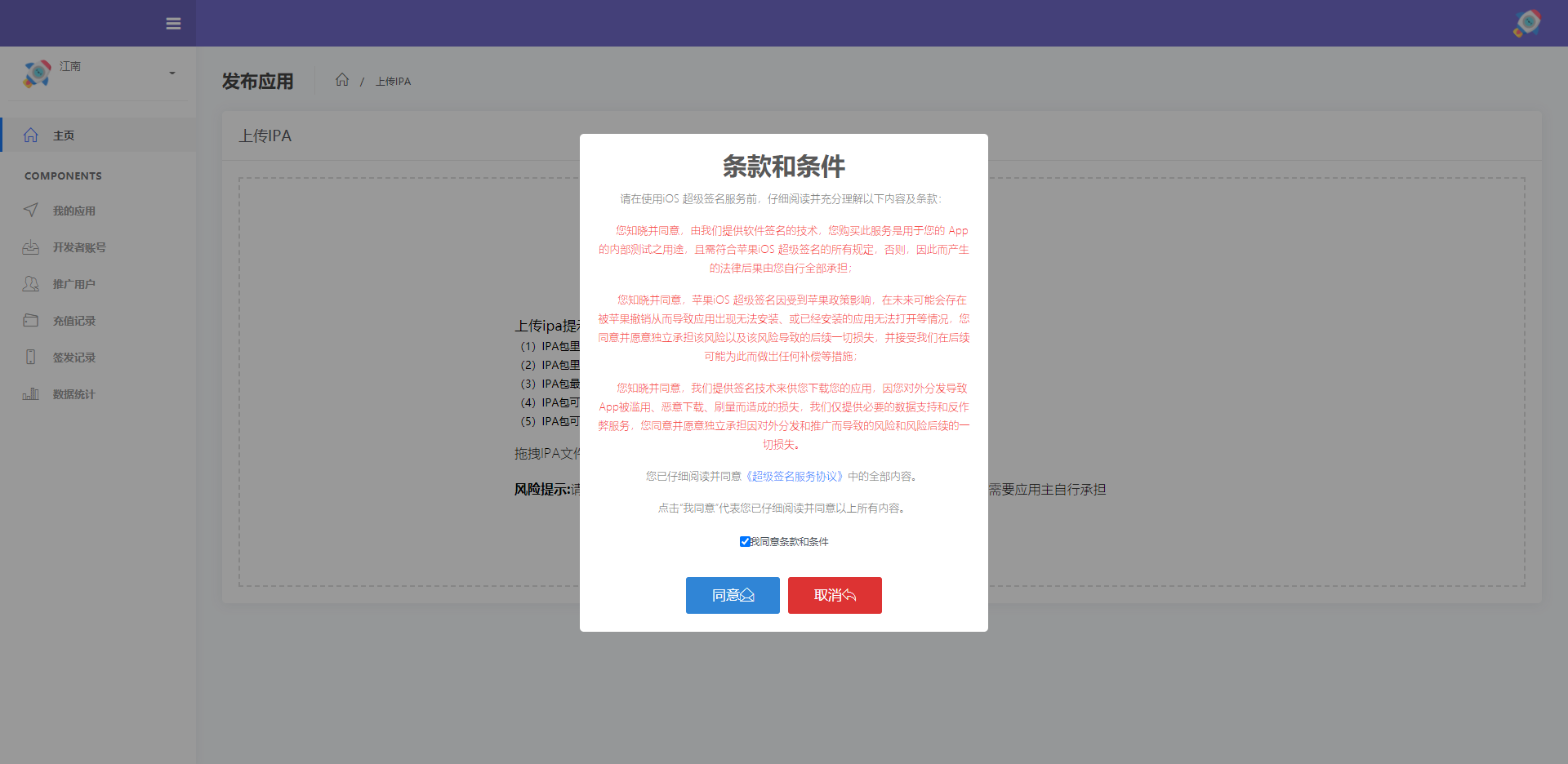Click the app logo in top-right corner

(x=1526, y=23)
